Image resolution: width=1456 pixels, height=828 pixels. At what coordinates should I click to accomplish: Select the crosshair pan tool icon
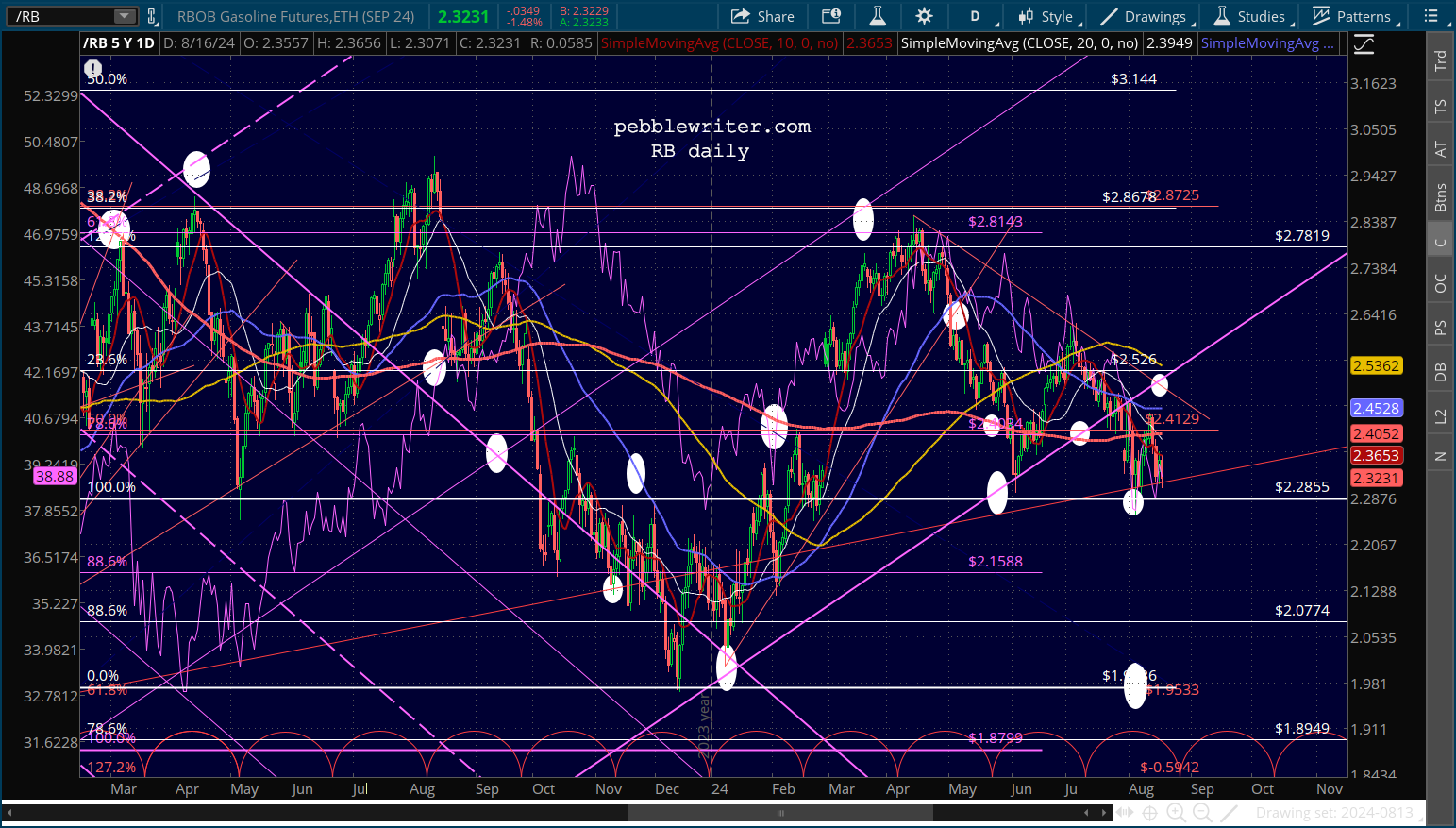coord(1149,813)
